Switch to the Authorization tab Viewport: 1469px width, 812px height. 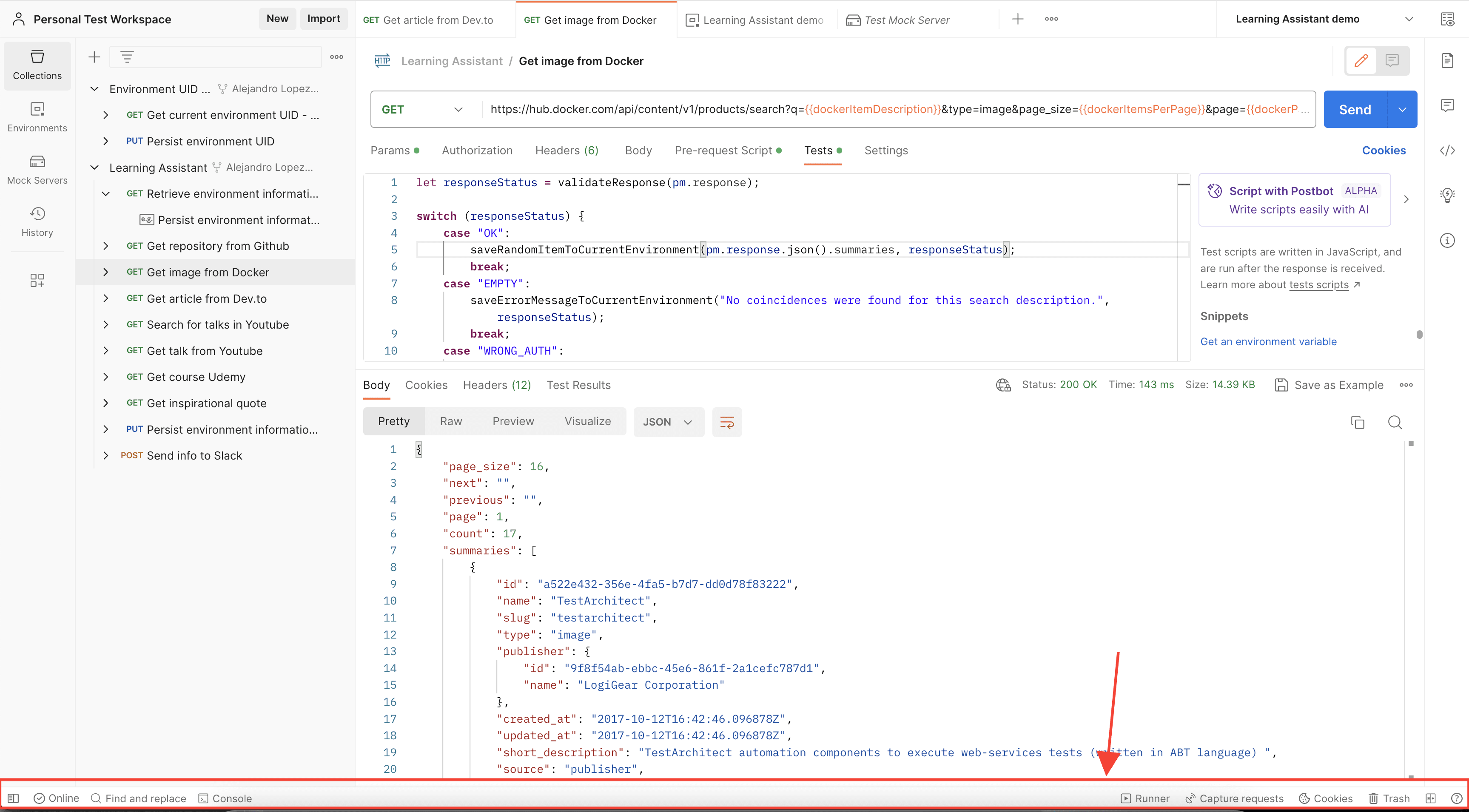click(477, 150)
